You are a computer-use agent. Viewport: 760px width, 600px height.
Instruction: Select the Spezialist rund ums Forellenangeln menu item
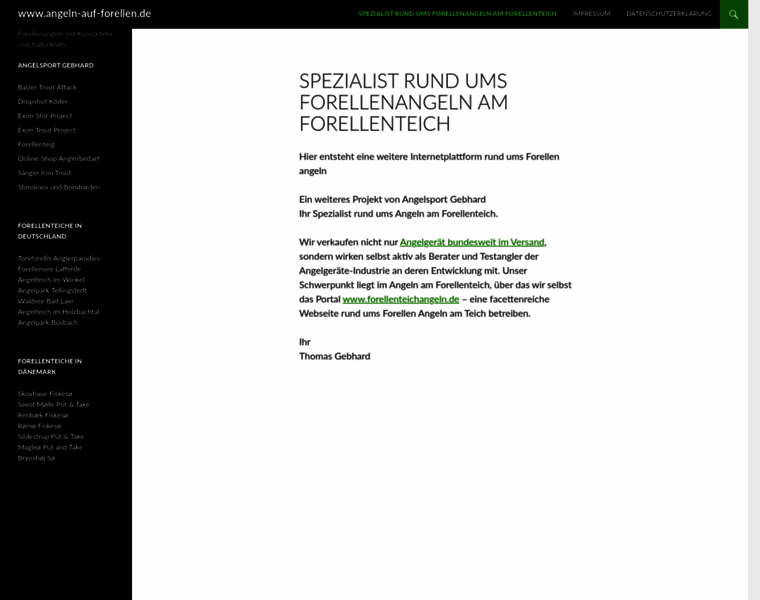click(458, 14)
